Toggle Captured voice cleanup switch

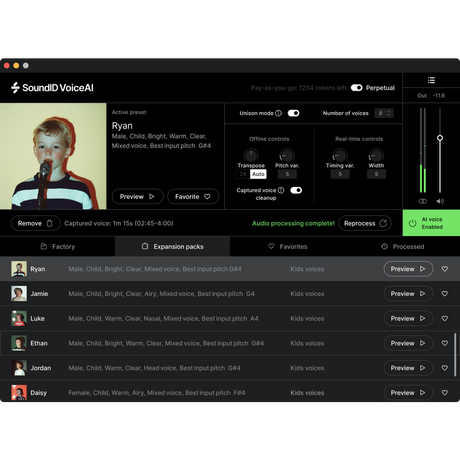pos(296,190)
